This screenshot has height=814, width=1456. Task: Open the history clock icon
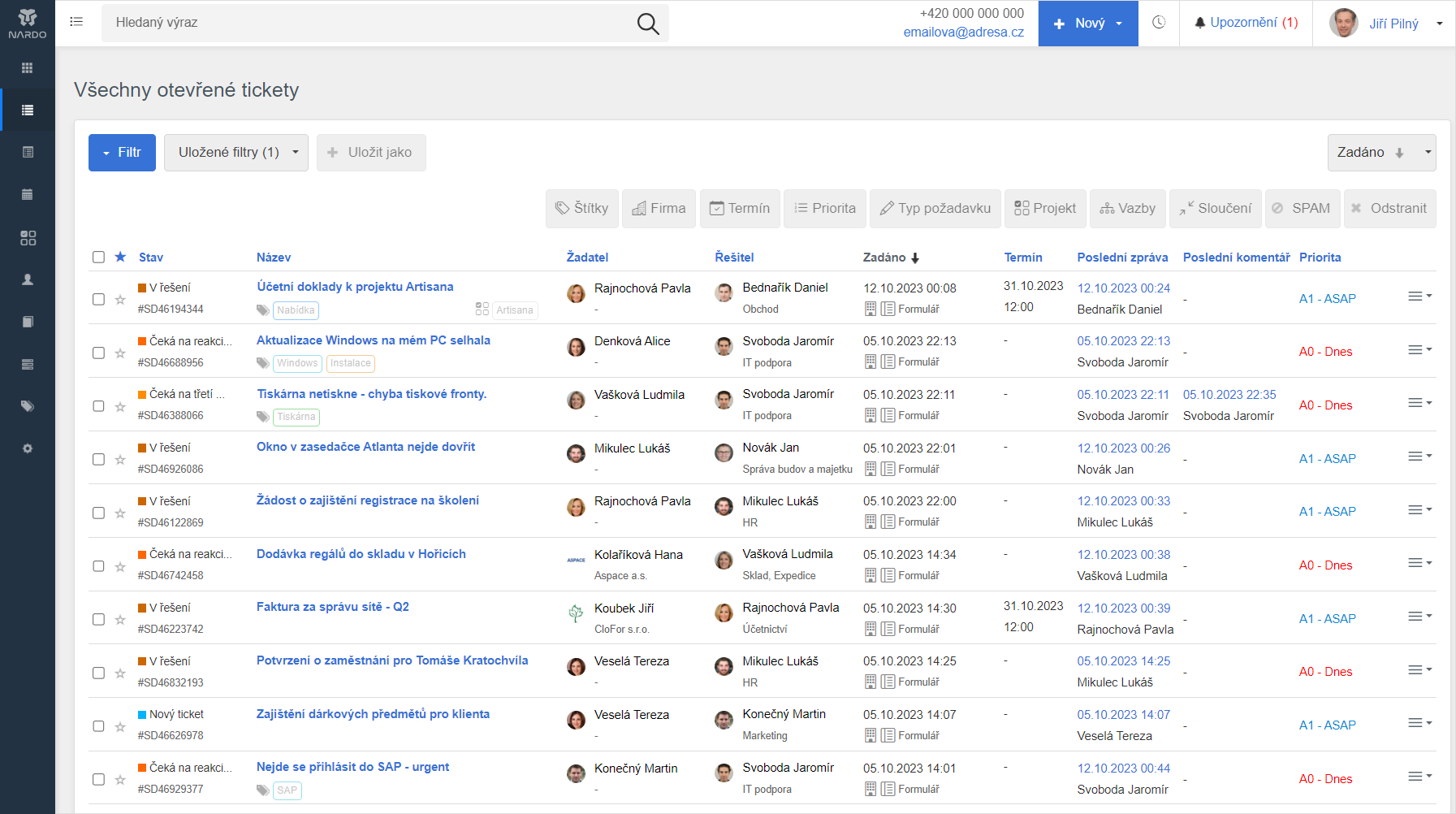pos(1159,23)
